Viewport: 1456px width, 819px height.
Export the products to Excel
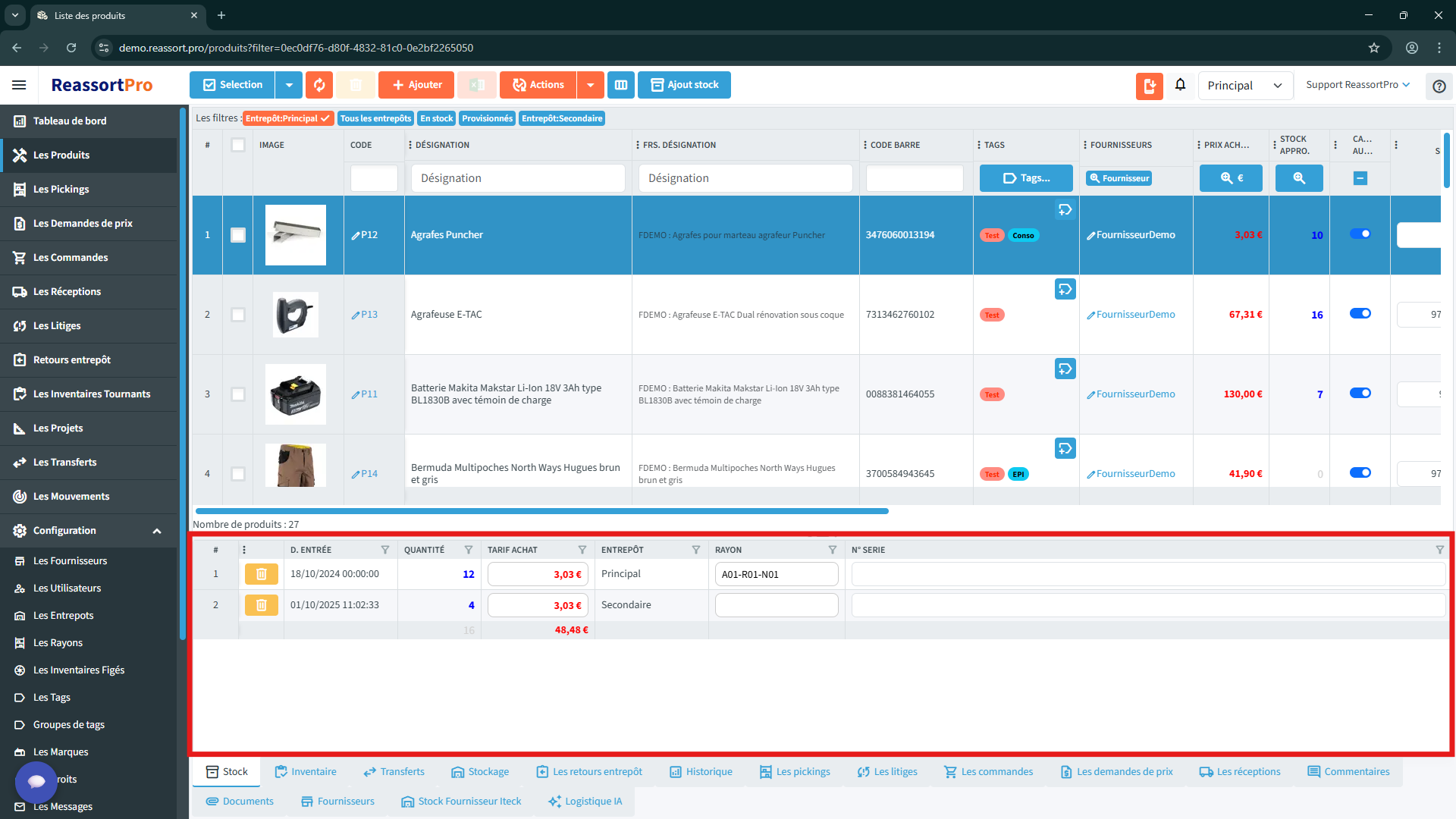click(x=477, y=84)
